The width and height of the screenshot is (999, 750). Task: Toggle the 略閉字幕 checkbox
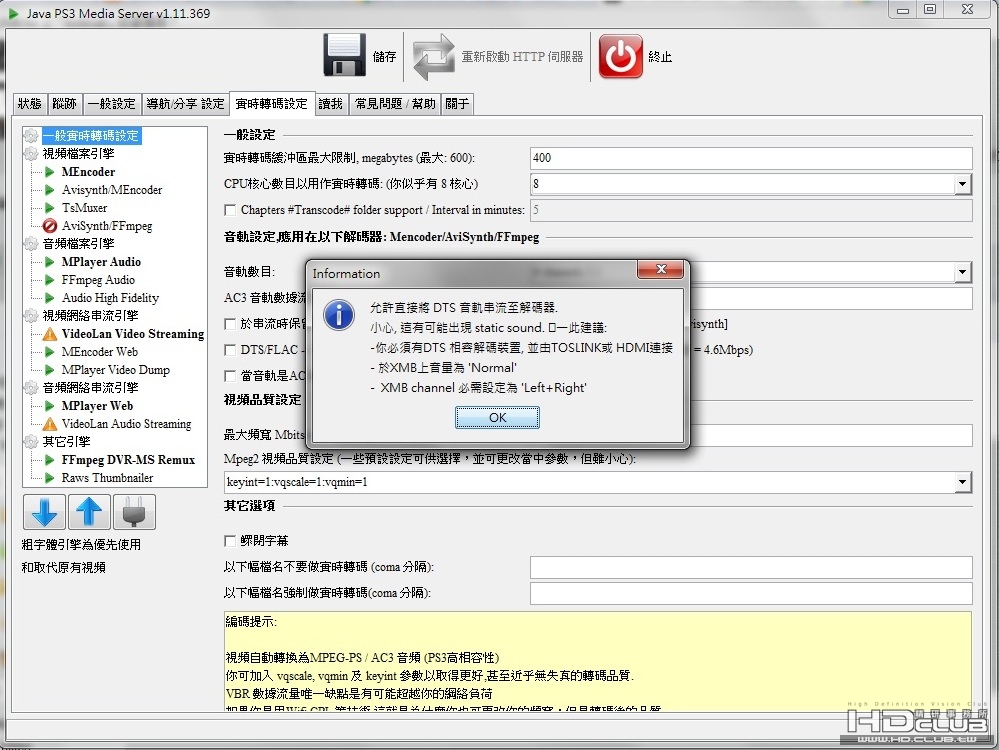[x=230, y=541]
